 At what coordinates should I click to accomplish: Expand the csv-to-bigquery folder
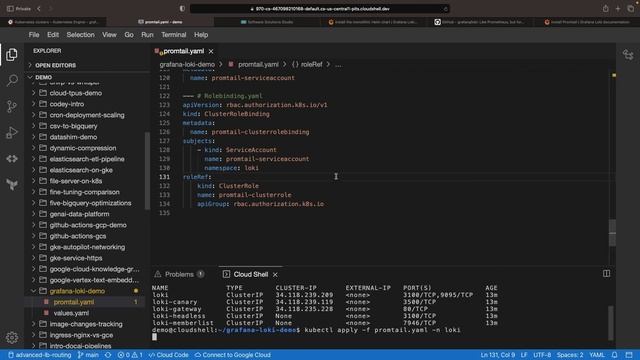click(73, 126)
